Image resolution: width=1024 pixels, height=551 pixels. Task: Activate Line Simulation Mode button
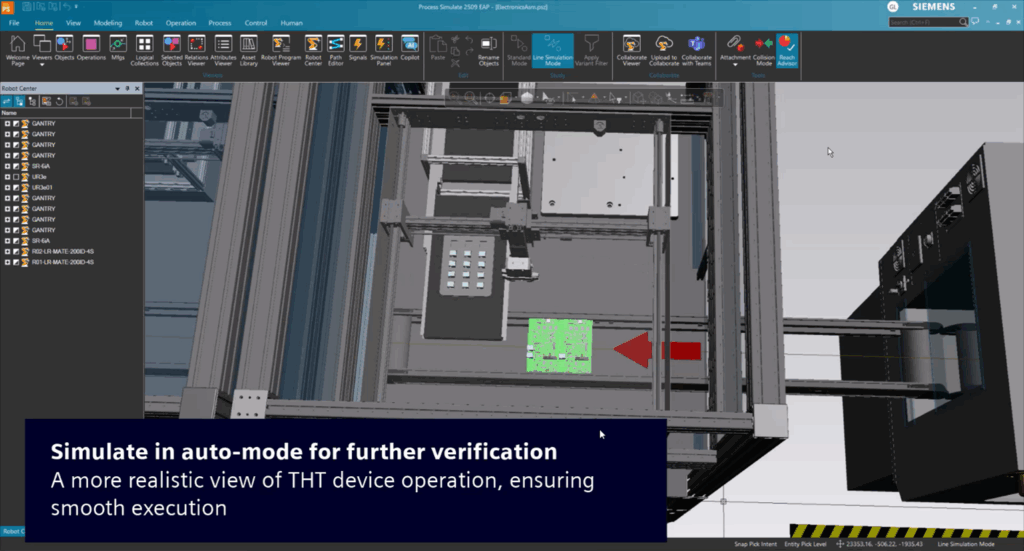pos(552,49)
